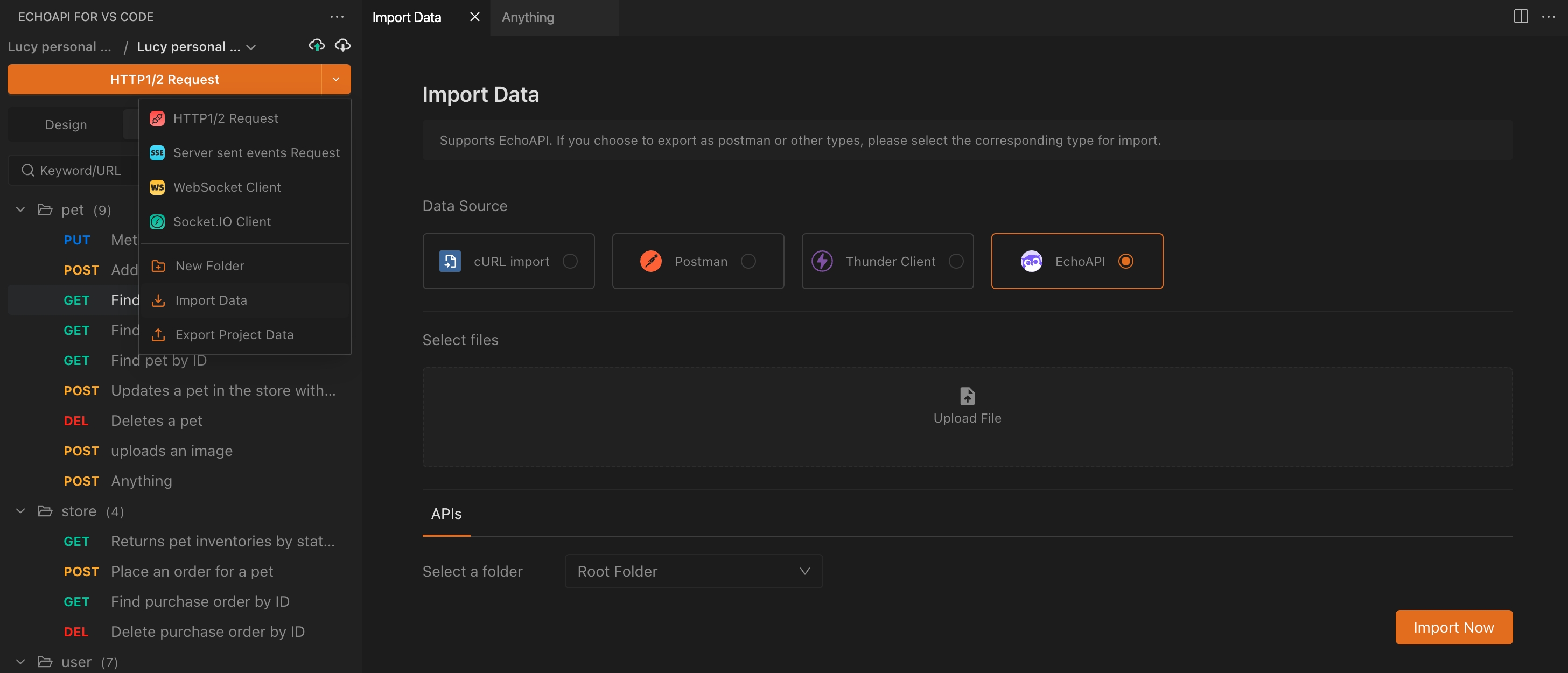
Task: Collapse the pet folder chevron
Action: tap(20, 210)
